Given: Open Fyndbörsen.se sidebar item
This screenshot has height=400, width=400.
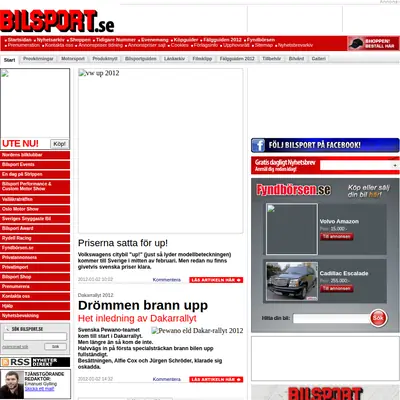Looking at the screenshot, I should pyautogui.click(x=35, y=248).
